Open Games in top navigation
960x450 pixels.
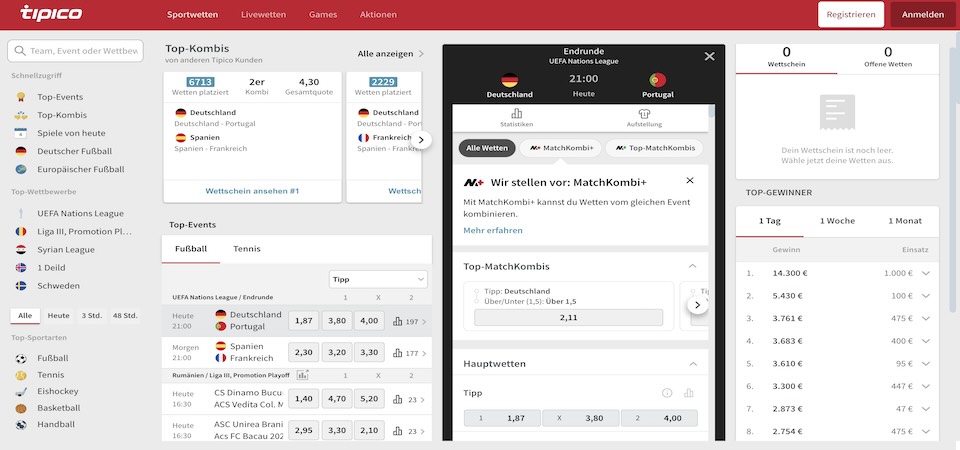(323, 15)
